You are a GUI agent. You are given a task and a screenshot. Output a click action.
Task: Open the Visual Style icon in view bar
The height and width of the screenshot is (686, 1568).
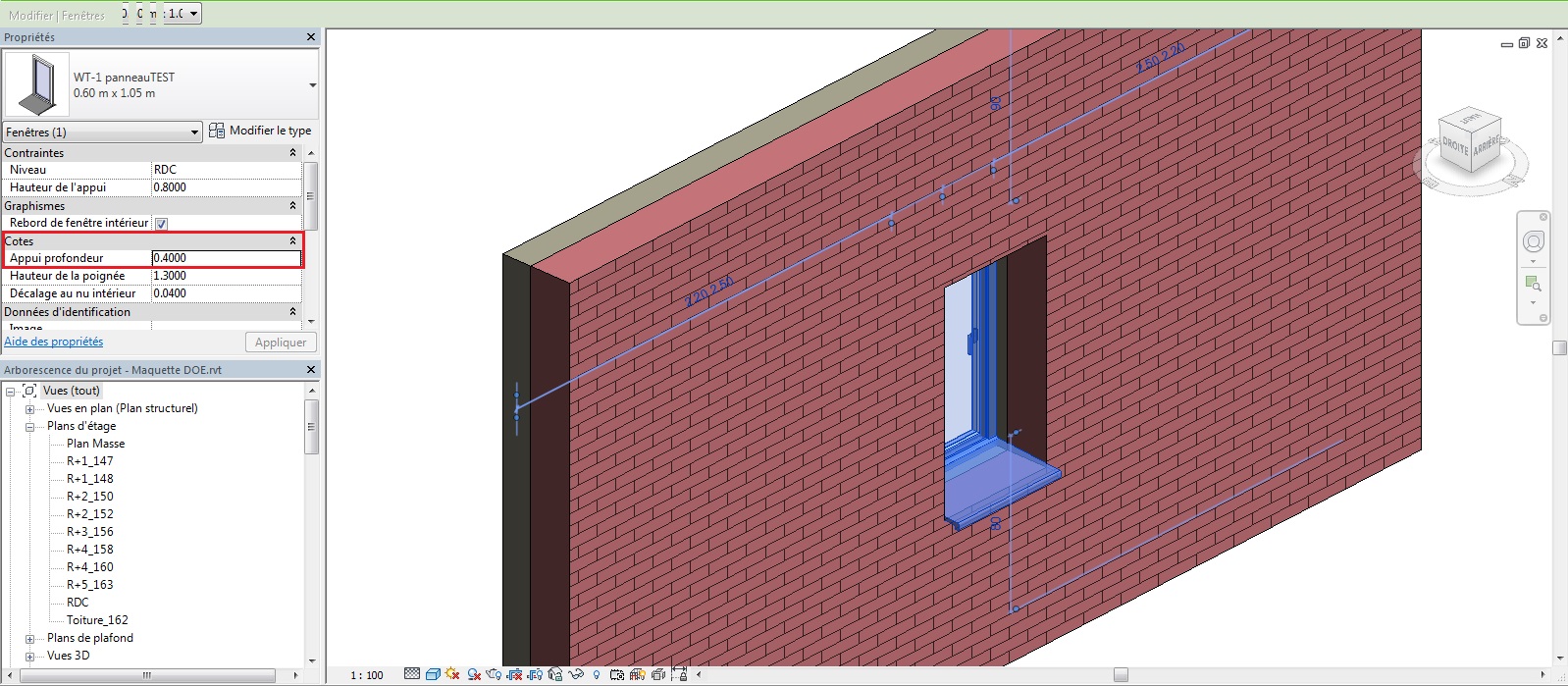[x=433, y=674]
